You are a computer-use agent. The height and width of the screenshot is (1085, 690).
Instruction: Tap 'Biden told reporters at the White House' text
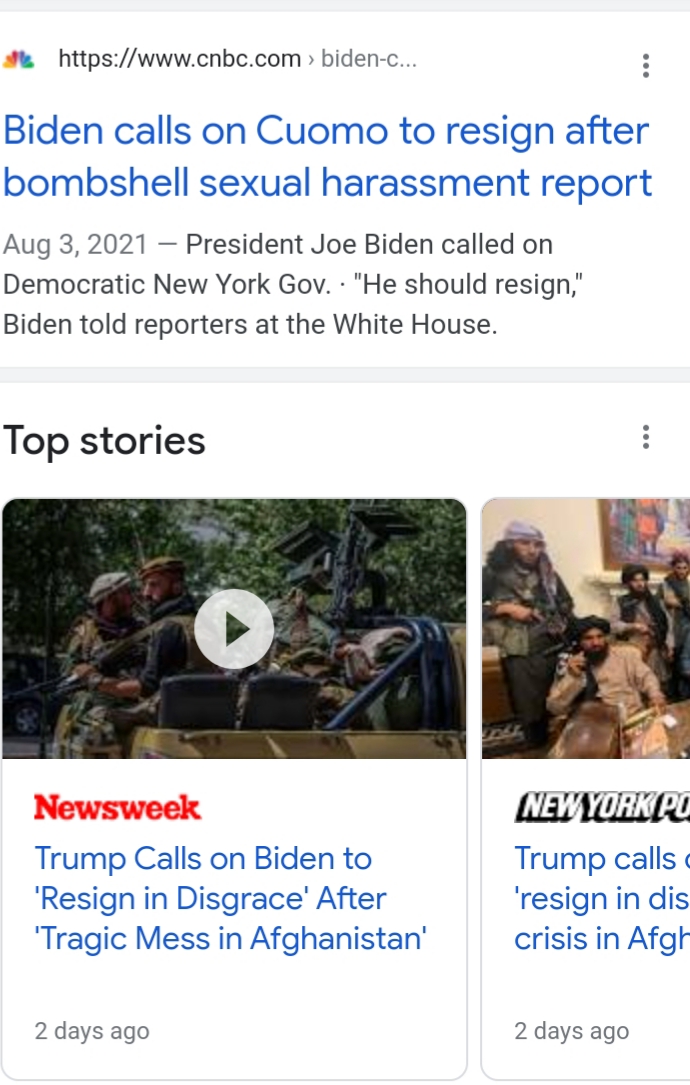tap(250, 325)
